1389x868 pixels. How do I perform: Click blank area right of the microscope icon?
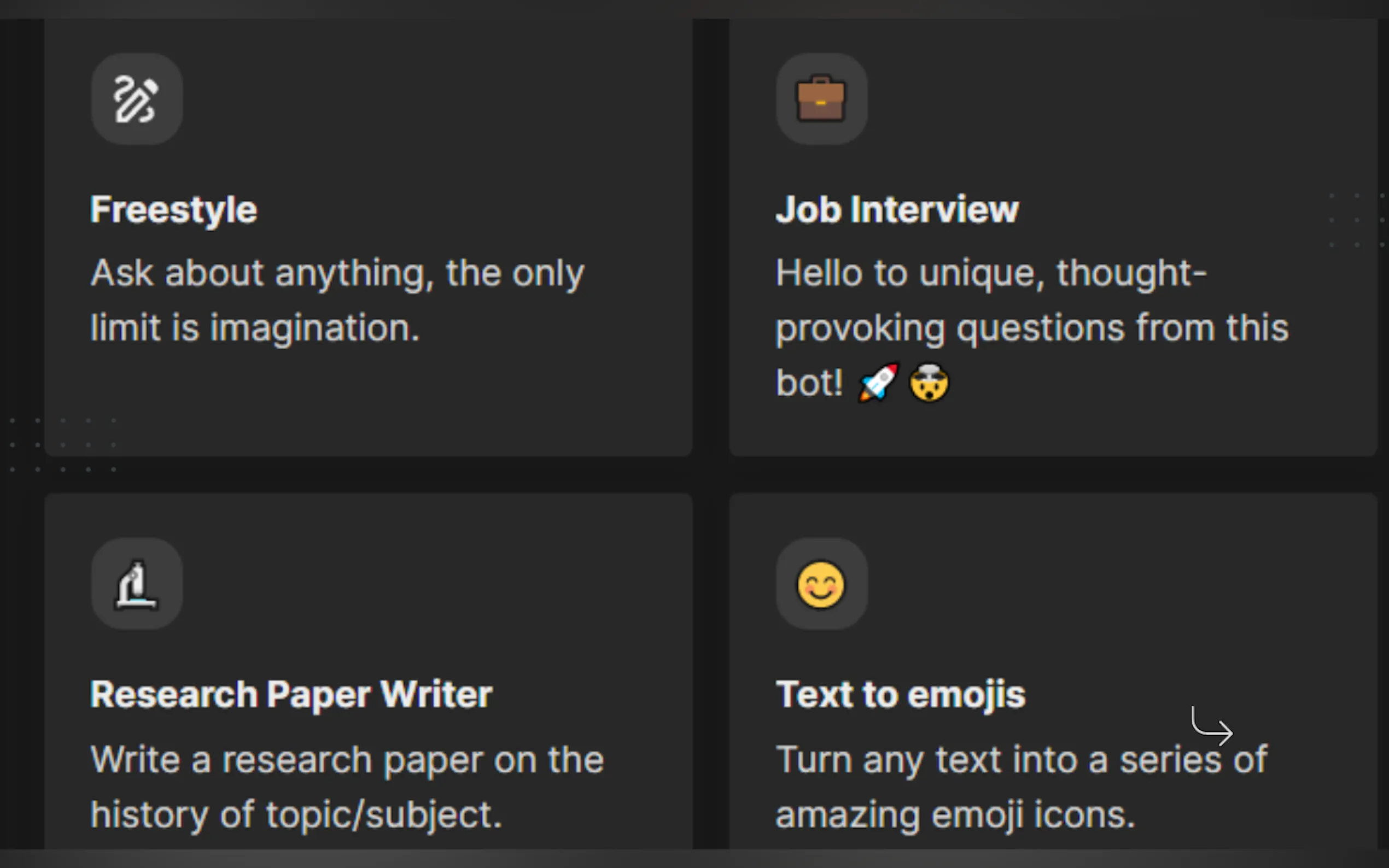402,584
